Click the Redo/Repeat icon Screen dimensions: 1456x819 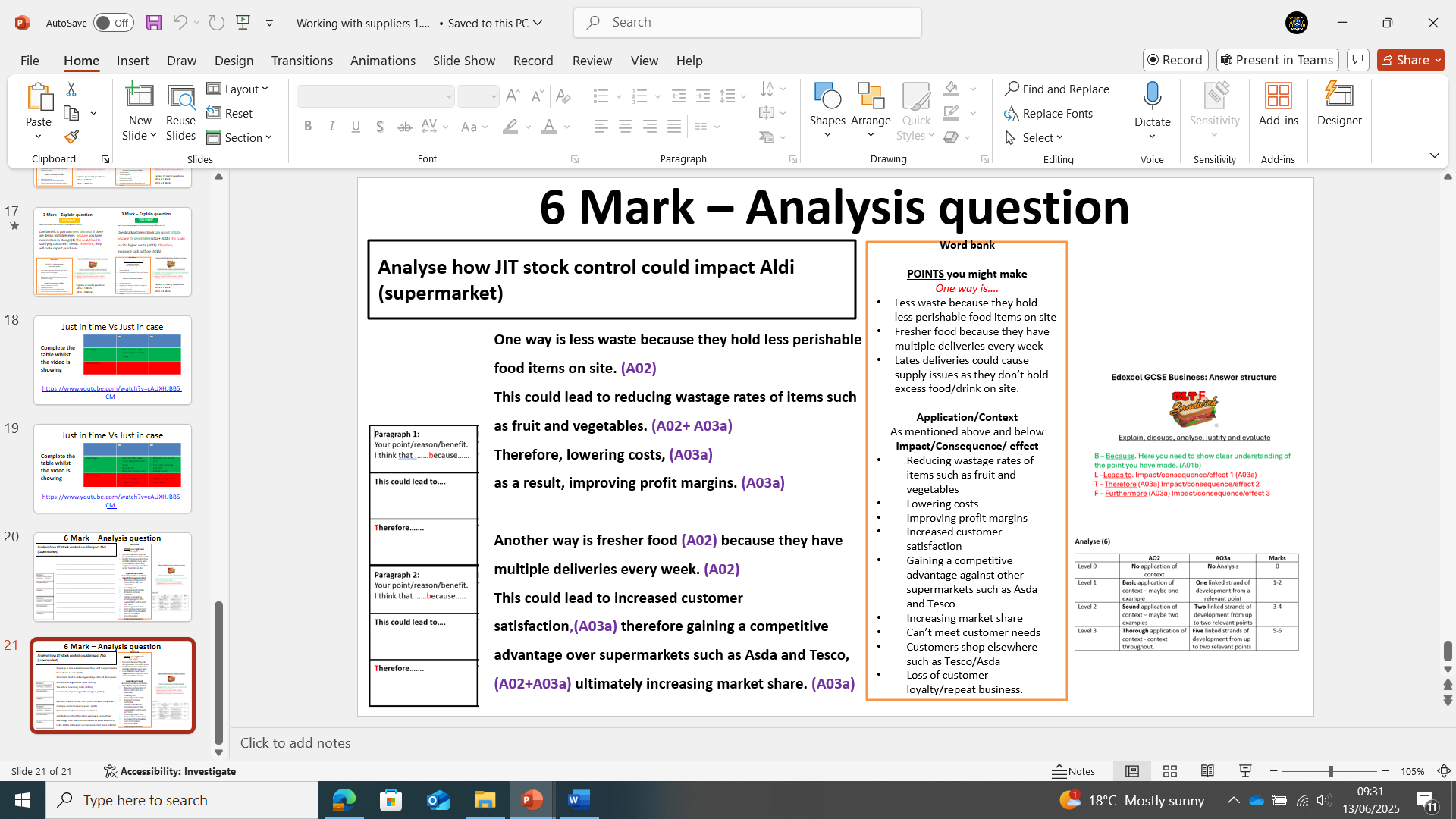217,23
